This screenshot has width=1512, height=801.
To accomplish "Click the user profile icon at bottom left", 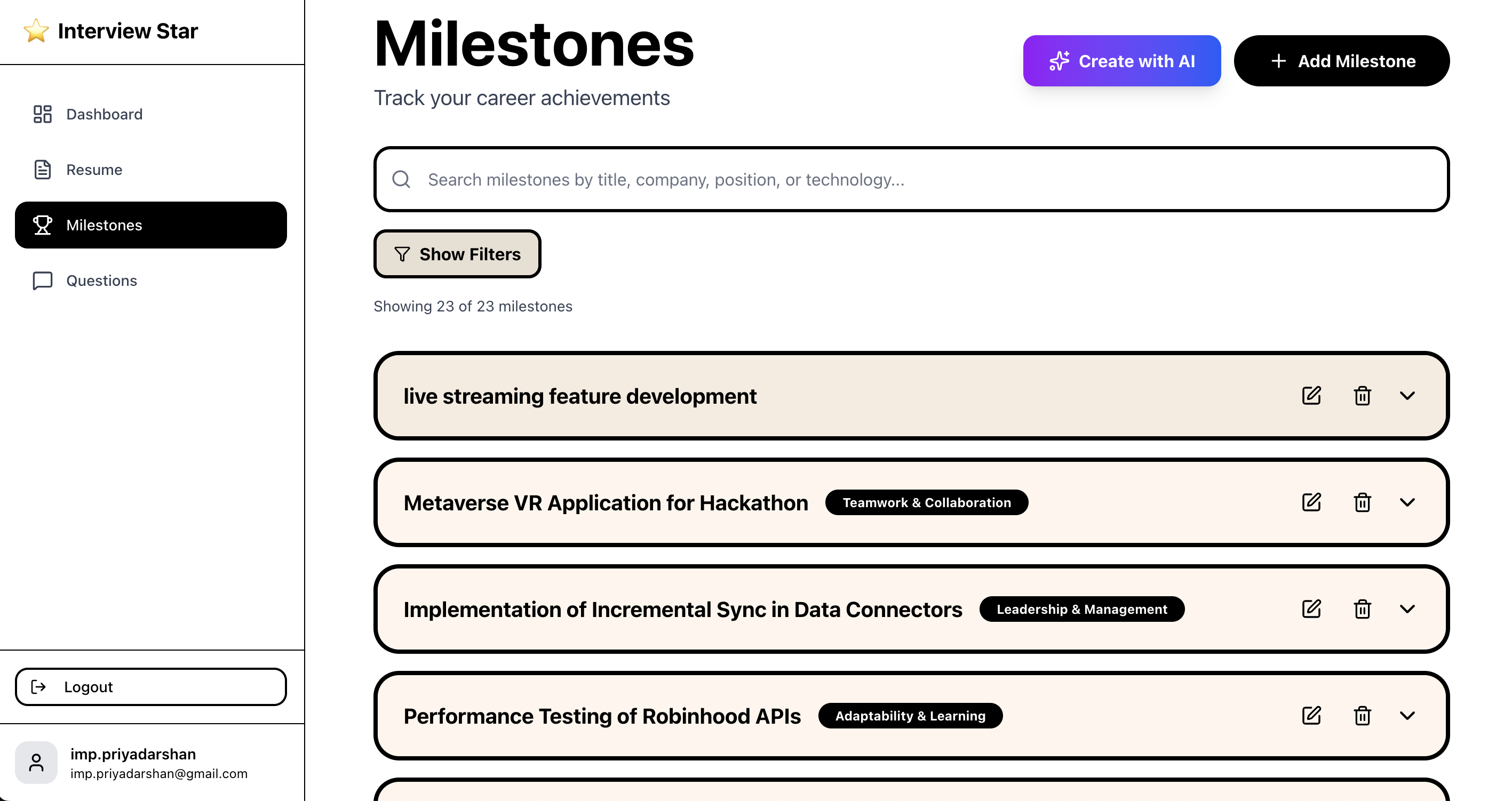I will tap(36, 762).
